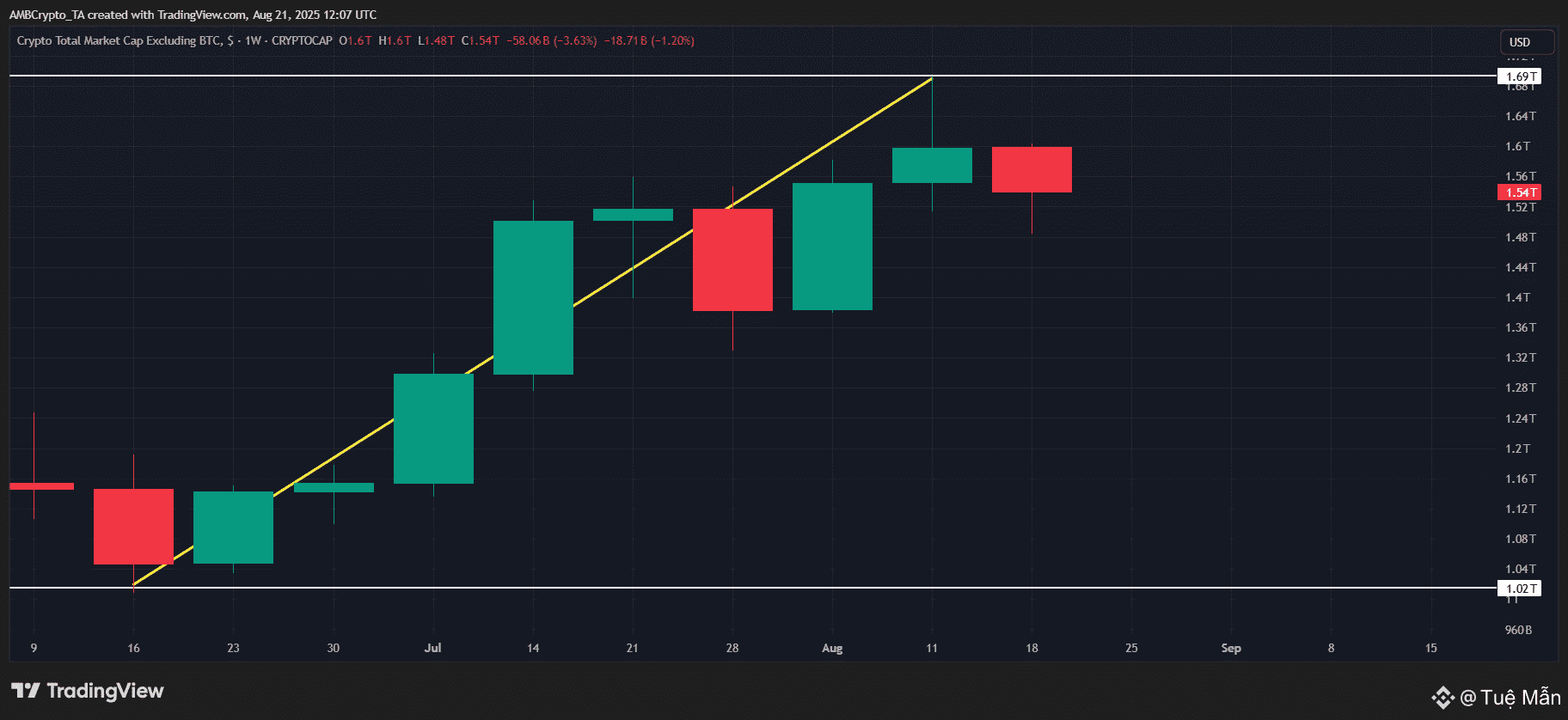
Task: Click the Sep date label on time axis
Action: (1231, 648)
